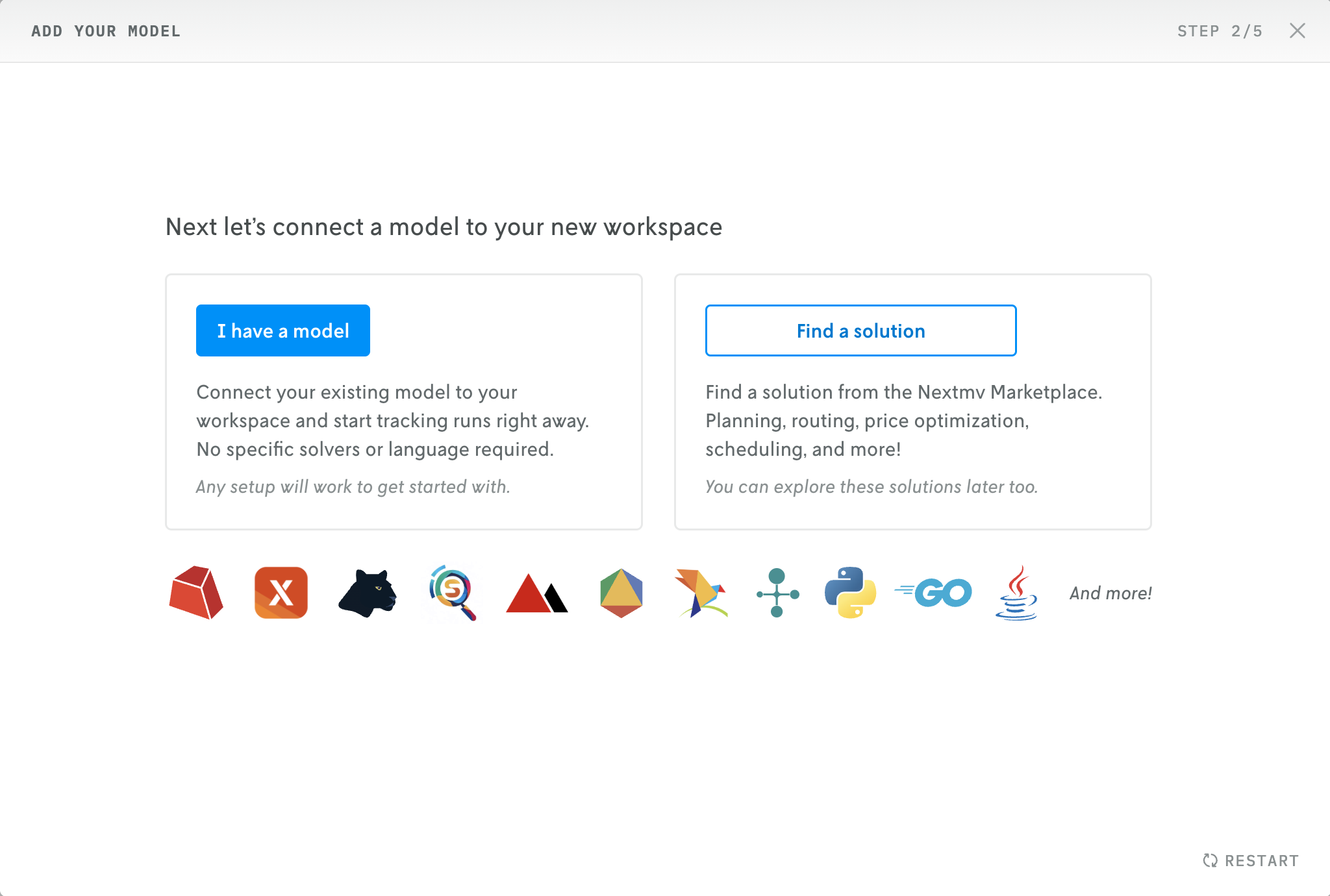Click the STEP 2/5 indicator
Image resolution: width=1330 pixels, height=896 pixels.
pos(1220,31)
